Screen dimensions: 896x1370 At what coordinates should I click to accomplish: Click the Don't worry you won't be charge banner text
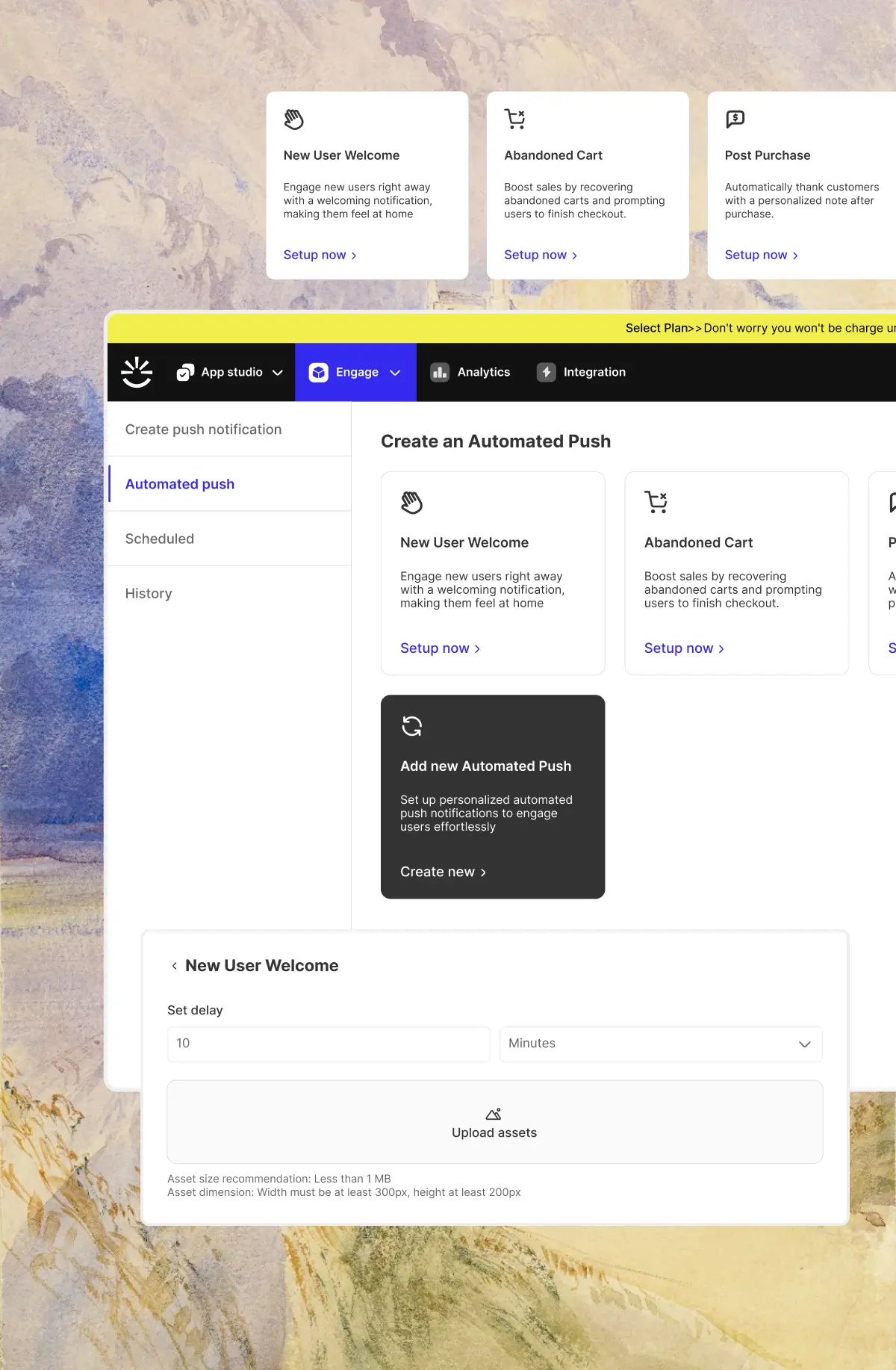click(x=800, y=328)
